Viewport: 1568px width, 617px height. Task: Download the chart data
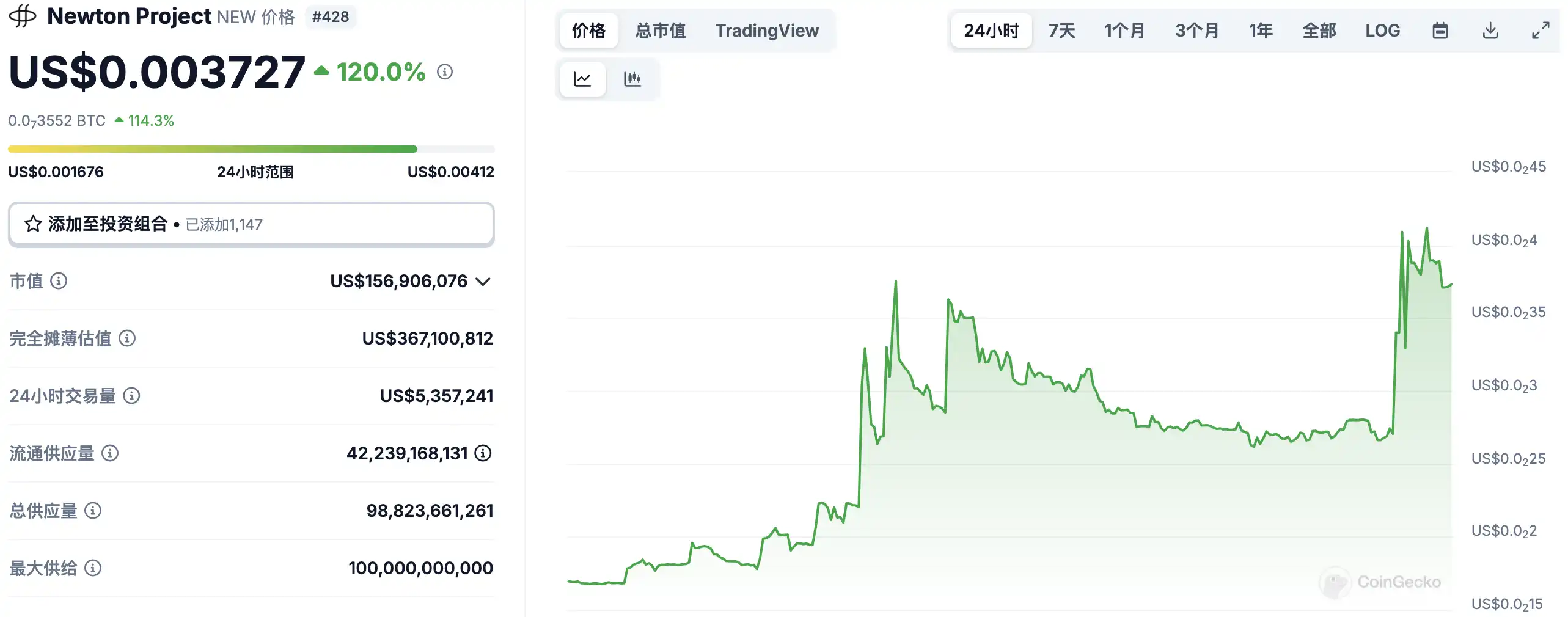pos(1490,31)
